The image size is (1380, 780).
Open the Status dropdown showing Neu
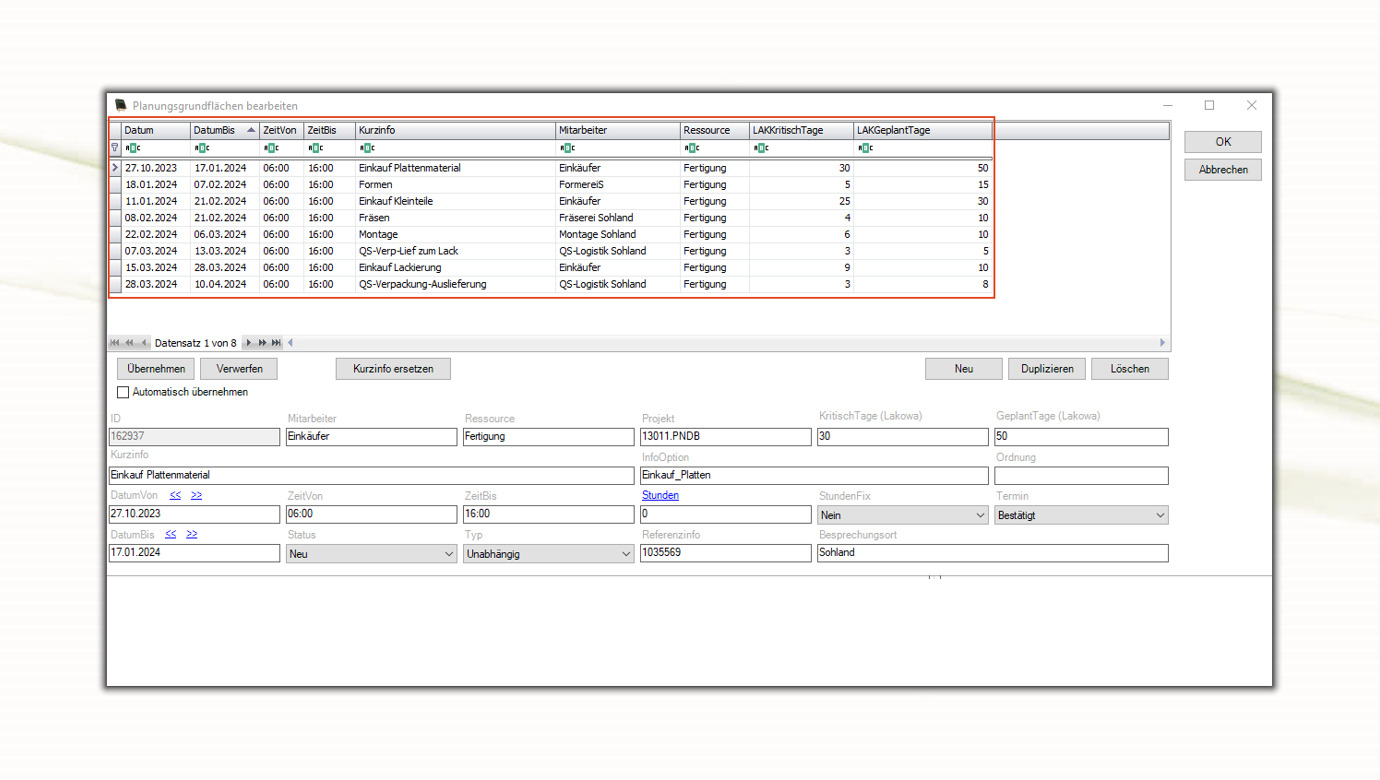[x=370, y=554]
